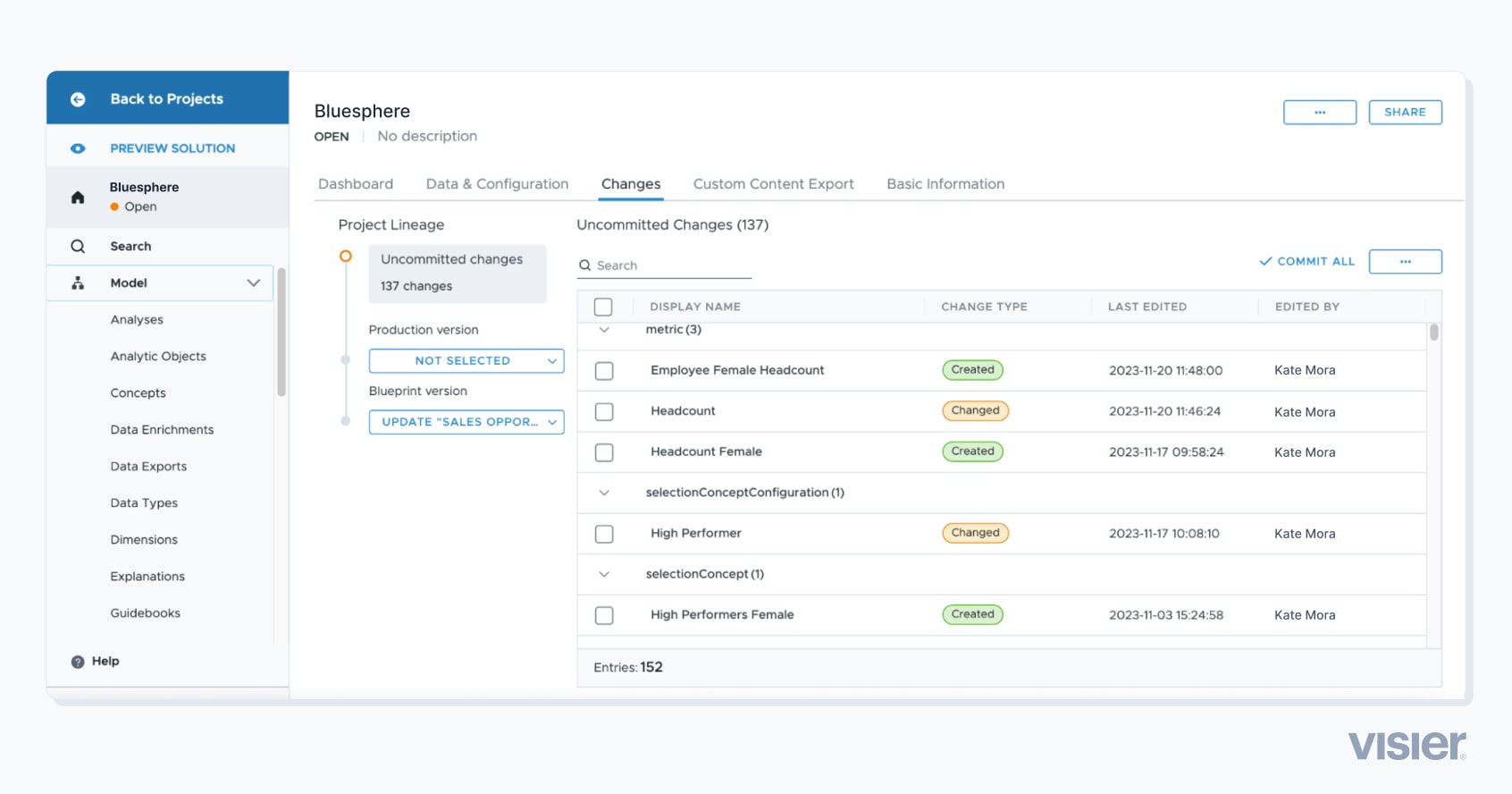Click the magnifier icon next to Search in sidebar
Screen dimensions: 1512x794
tap(78, 246)
